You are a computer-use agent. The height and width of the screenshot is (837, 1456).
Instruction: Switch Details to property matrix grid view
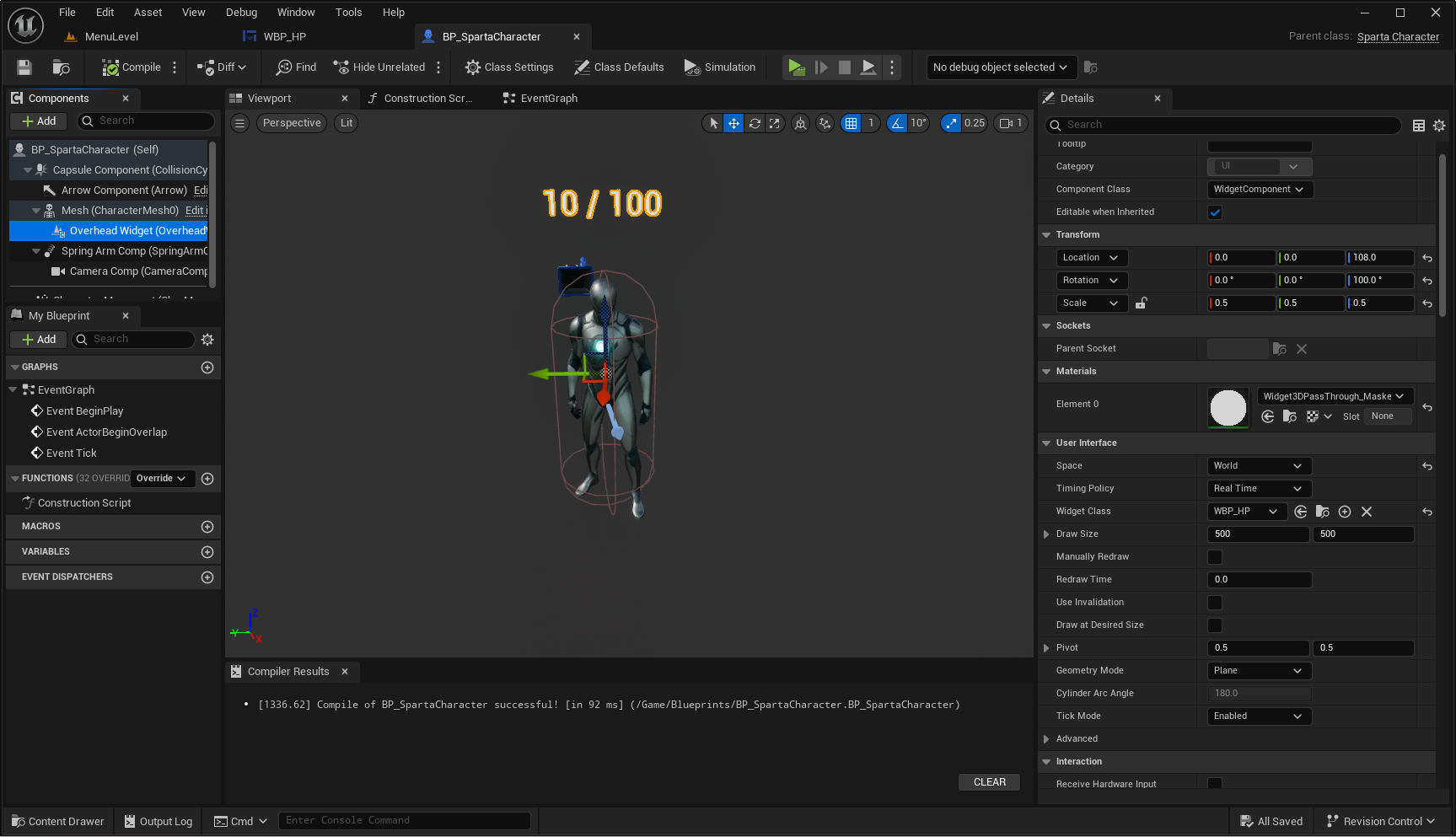pos(1419,126)
